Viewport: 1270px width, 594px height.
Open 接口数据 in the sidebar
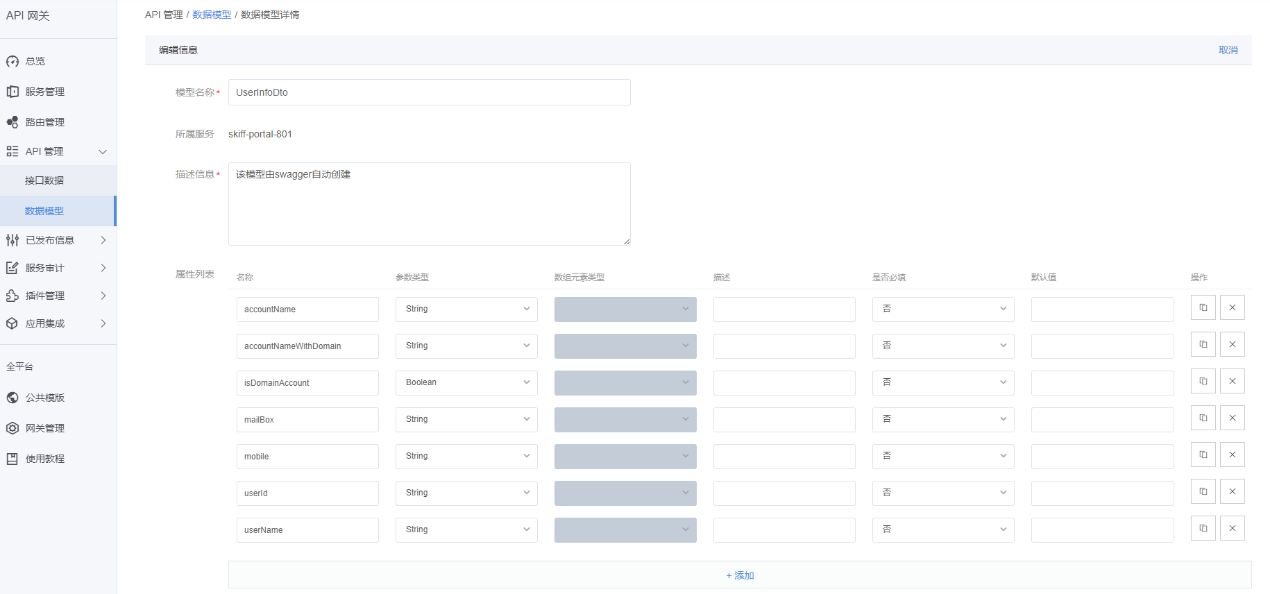pos(44,180)
